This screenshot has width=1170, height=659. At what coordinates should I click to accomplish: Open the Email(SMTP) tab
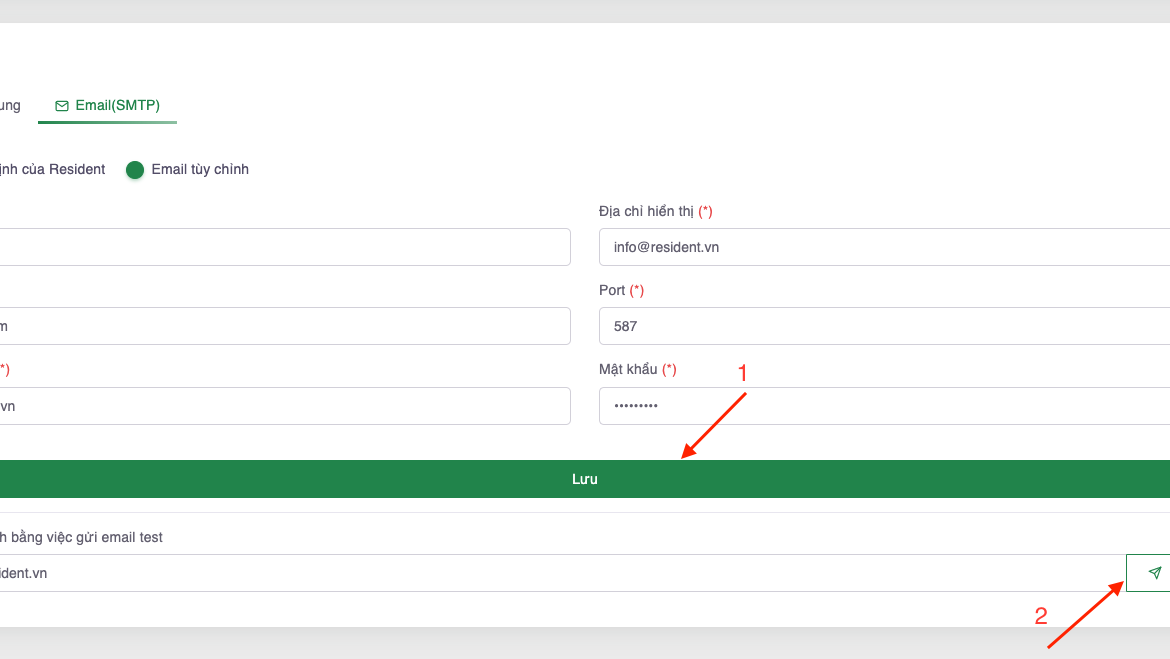[x=107, y=106]
